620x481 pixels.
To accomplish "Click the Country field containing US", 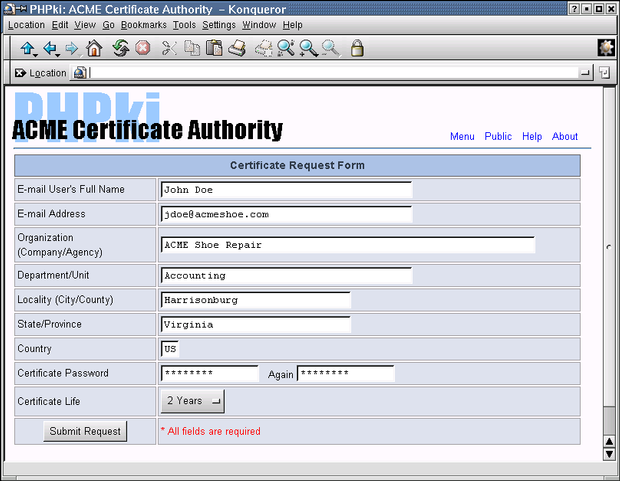I will point(170,349).
